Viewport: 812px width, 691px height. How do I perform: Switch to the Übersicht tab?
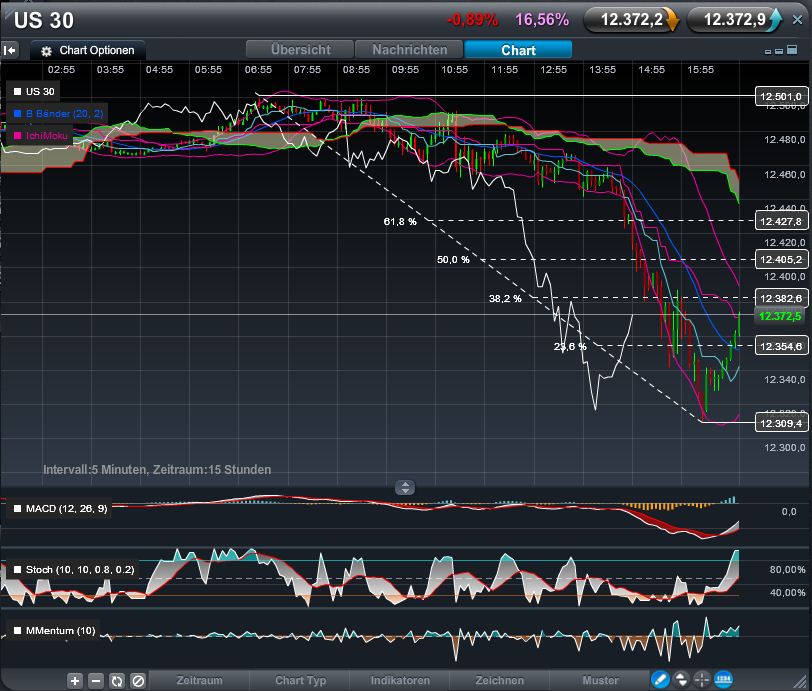pos(300,50)
